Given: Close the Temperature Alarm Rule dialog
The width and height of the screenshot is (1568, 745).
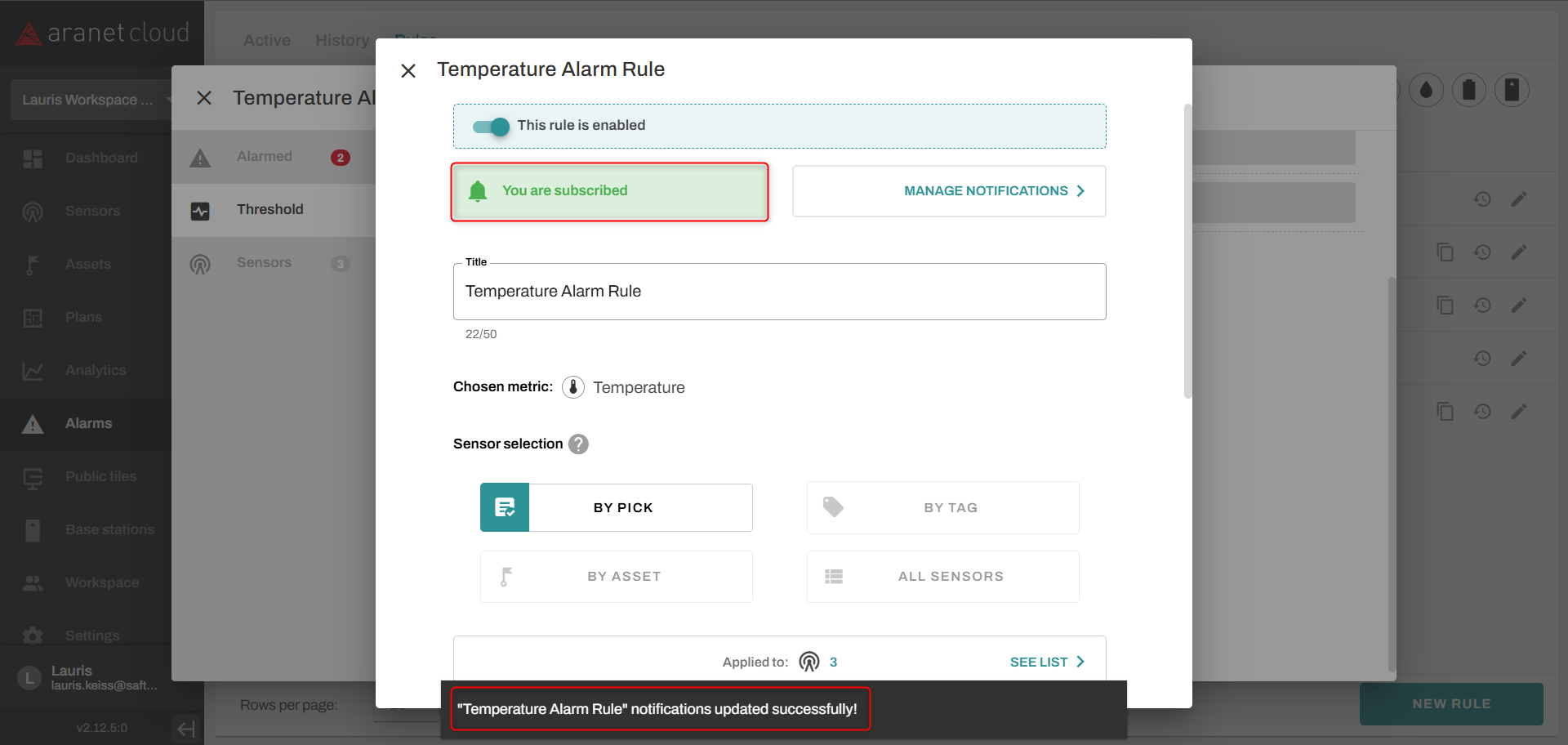Looking at the screenshot, I should coord(408,71).
